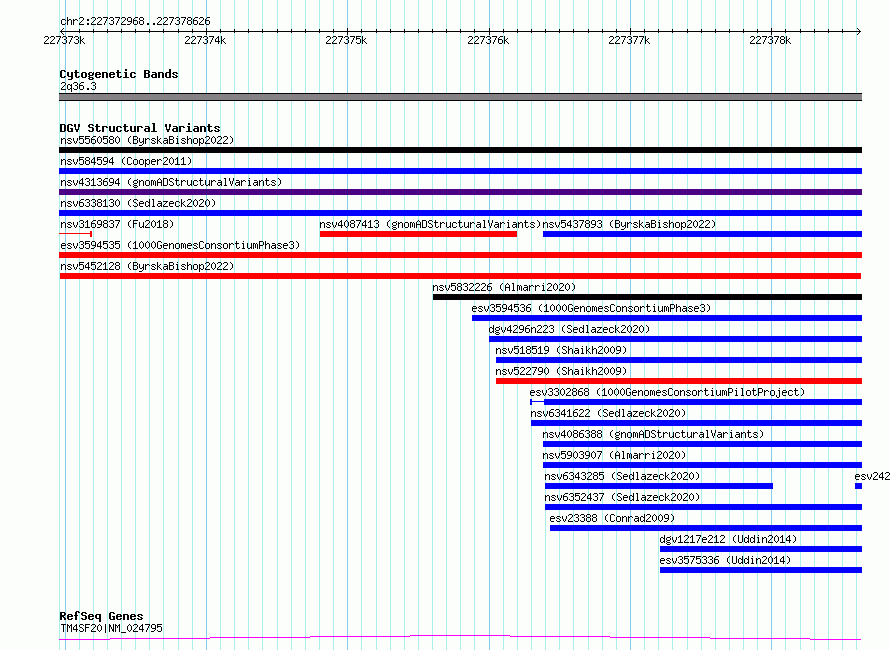The image size is (890, 650).
Task: Click the ruler's right arrow end
Action: pos(859,31)
